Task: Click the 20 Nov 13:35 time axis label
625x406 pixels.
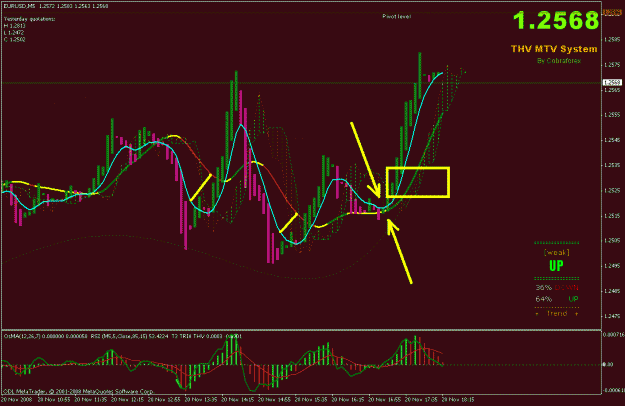Action: coord(200,399)
